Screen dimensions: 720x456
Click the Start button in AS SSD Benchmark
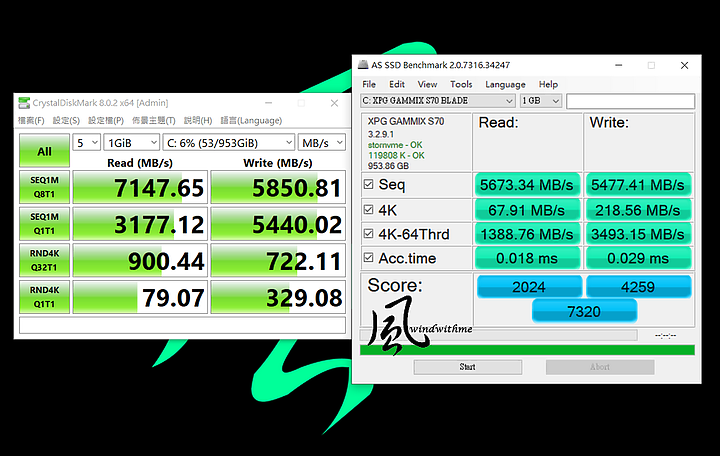pos(467,367)
